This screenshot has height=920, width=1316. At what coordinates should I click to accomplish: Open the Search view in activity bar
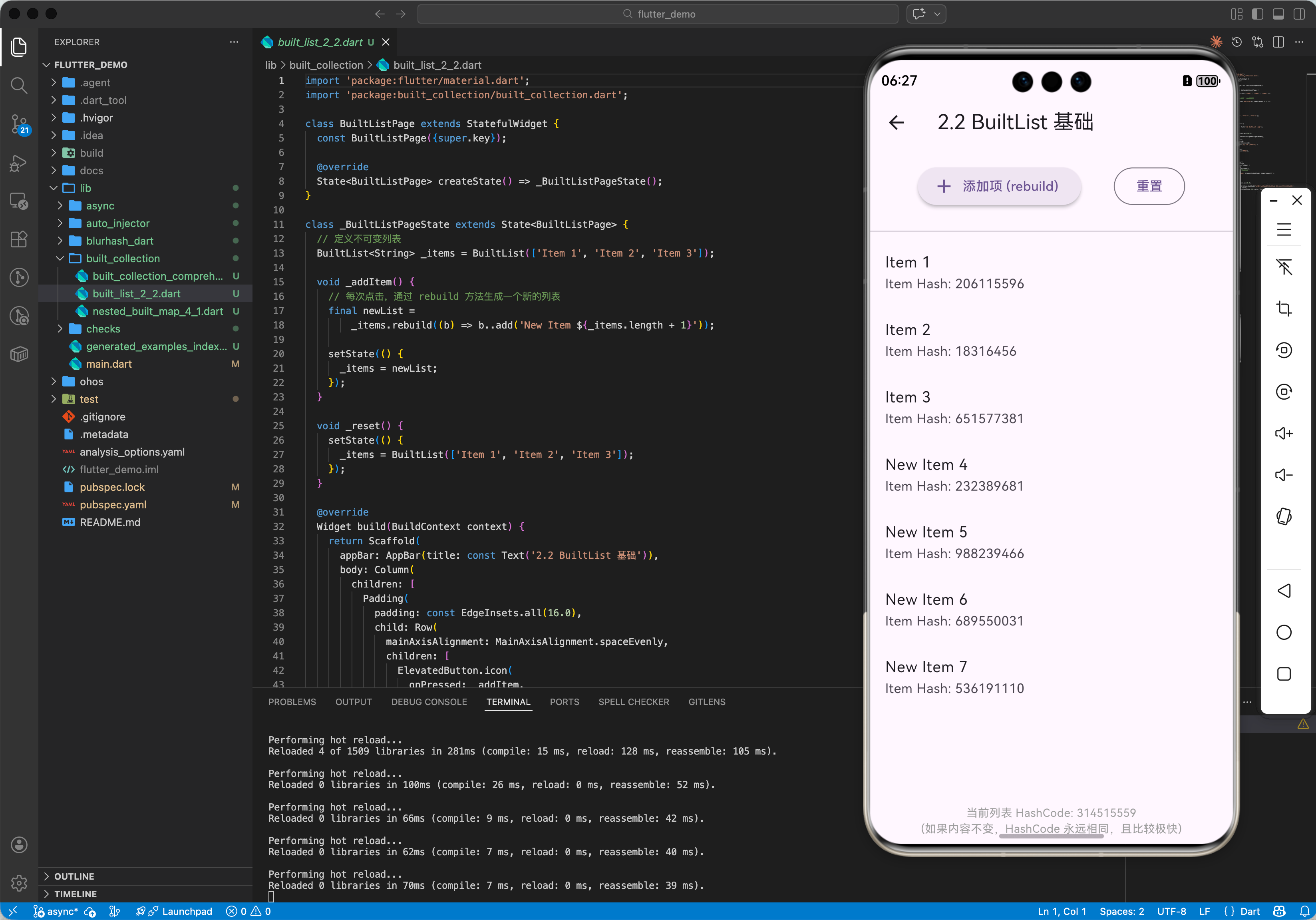[x=19, y=86]
